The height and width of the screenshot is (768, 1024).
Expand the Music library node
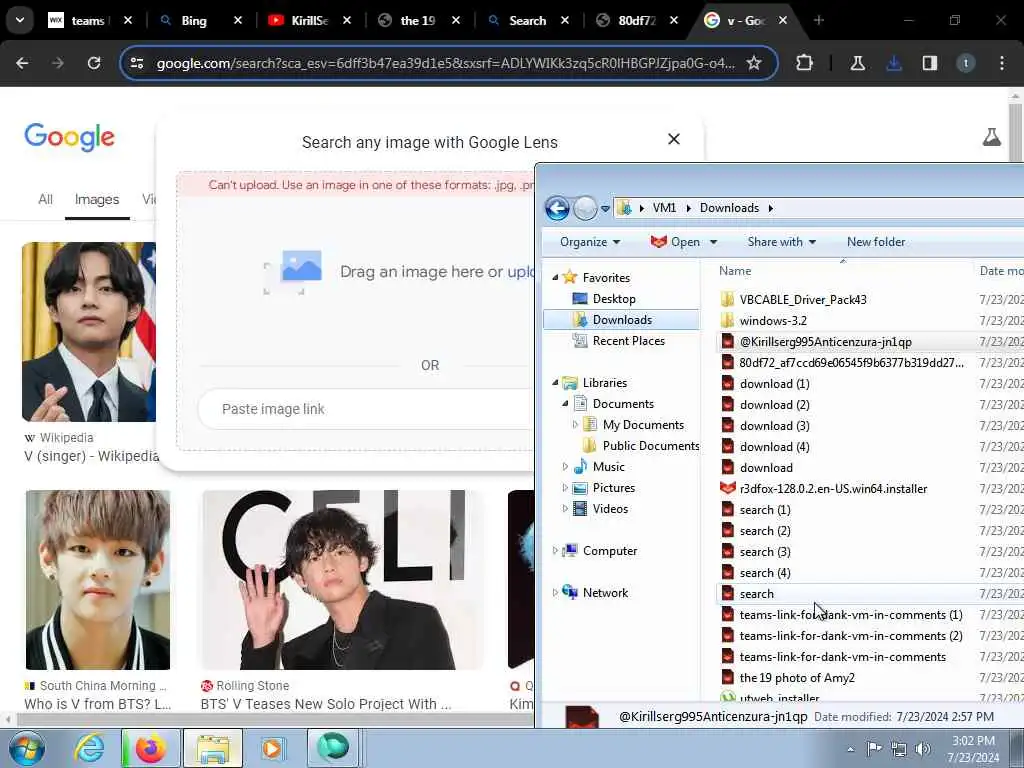tap(565, 467)
